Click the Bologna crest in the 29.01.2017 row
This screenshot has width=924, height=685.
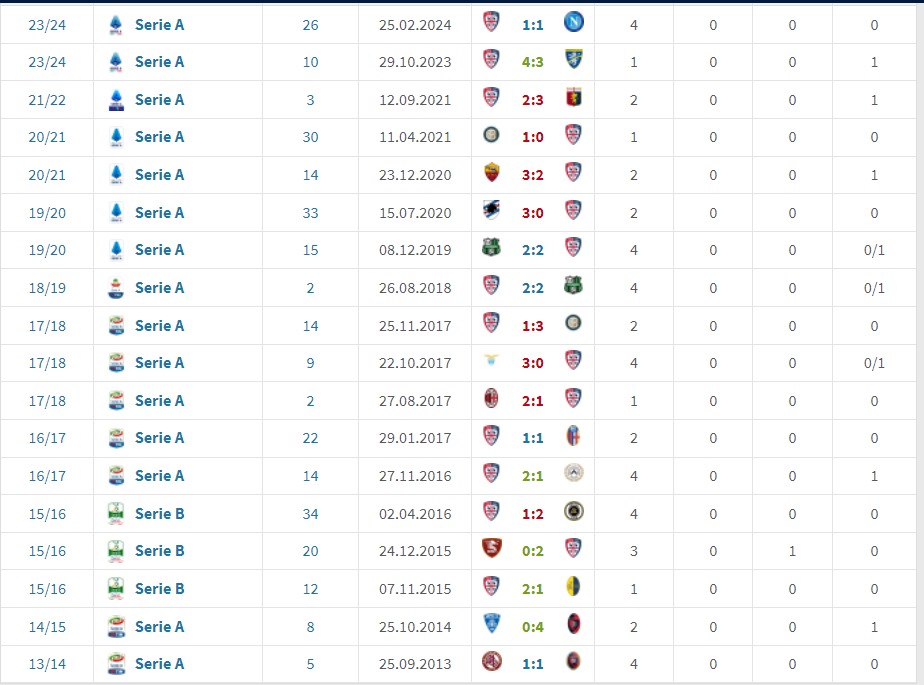[574, 437]
